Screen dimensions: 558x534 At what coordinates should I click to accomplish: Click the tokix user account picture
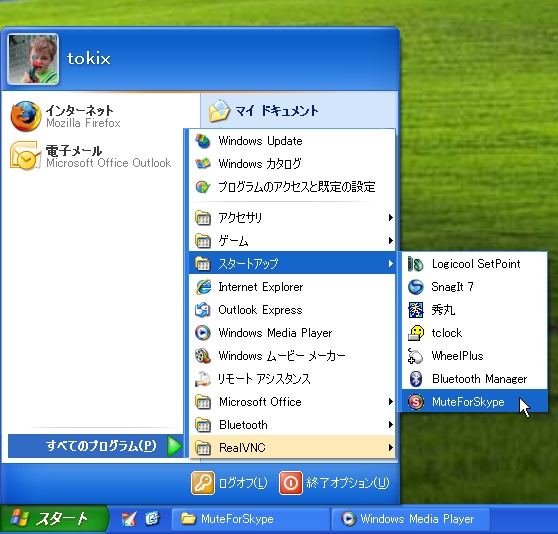33,59
